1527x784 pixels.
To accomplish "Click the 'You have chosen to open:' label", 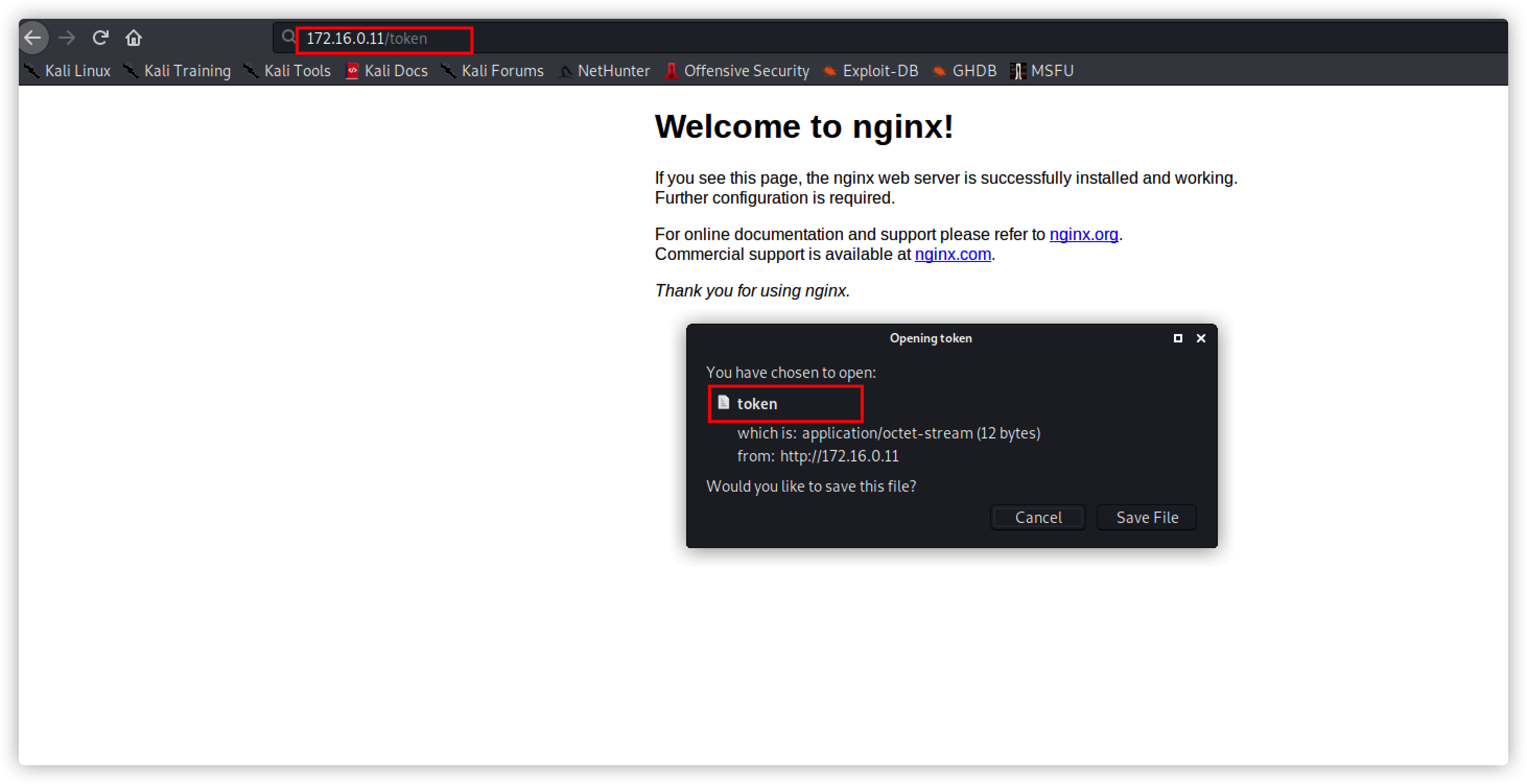I will (x=791, y=372).
